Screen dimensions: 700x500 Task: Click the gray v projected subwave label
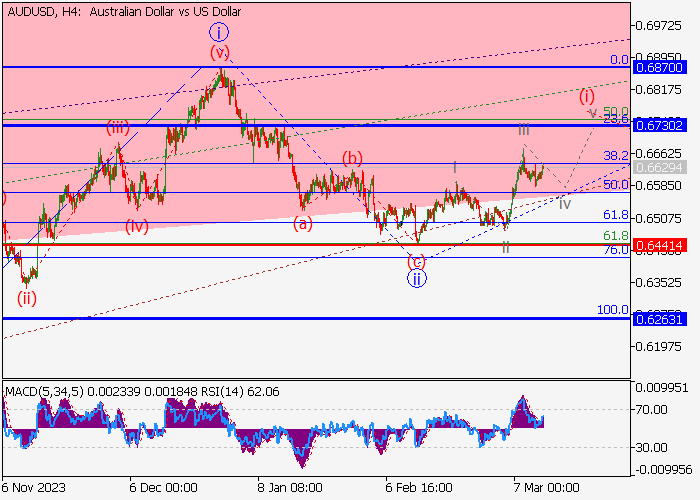(x=592, y=113)
